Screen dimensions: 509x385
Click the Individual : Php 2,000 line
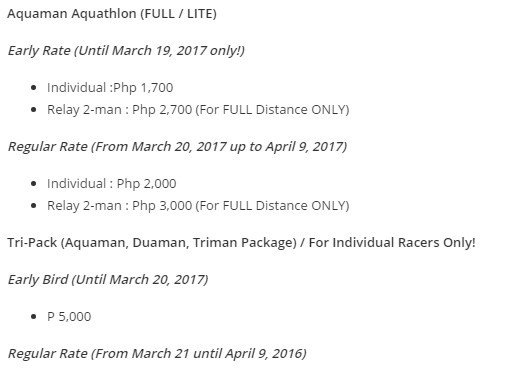pos(112,184)
